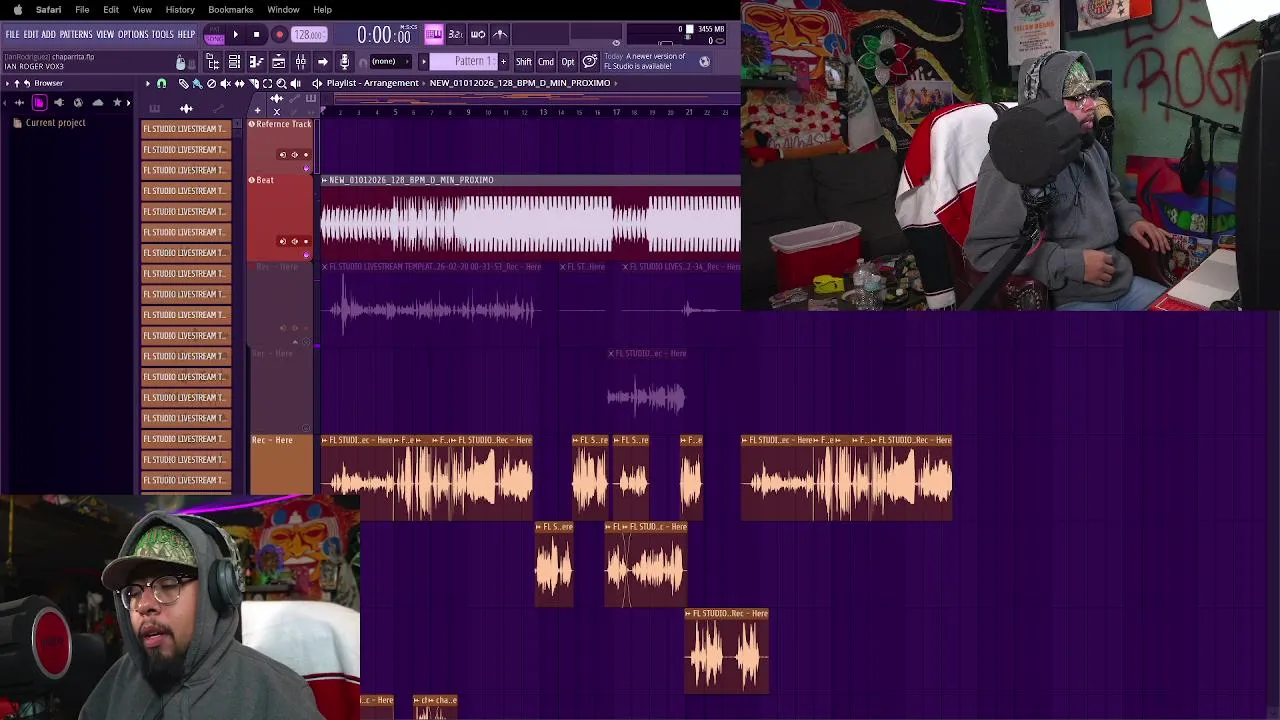Select the Slip tool in playlist toolbar
Screen dimensions: 1280x720
tap(240, 84)
